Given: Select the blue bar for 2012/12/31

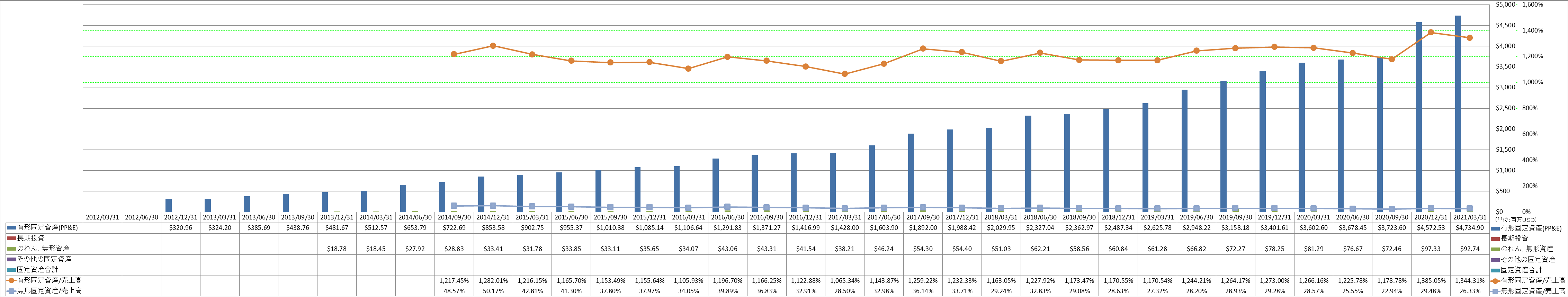Looking at the screenshot, I should click(169, 205).
